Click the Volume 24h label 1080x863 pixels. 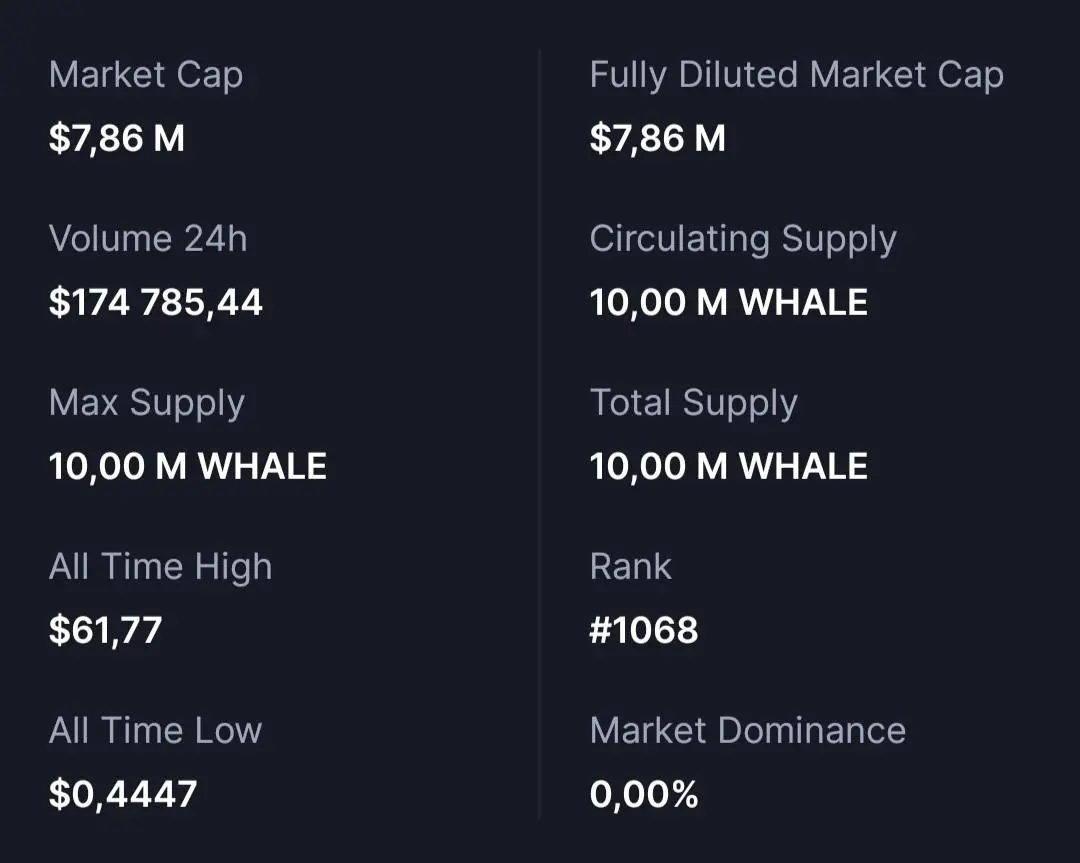pos(148,239)
